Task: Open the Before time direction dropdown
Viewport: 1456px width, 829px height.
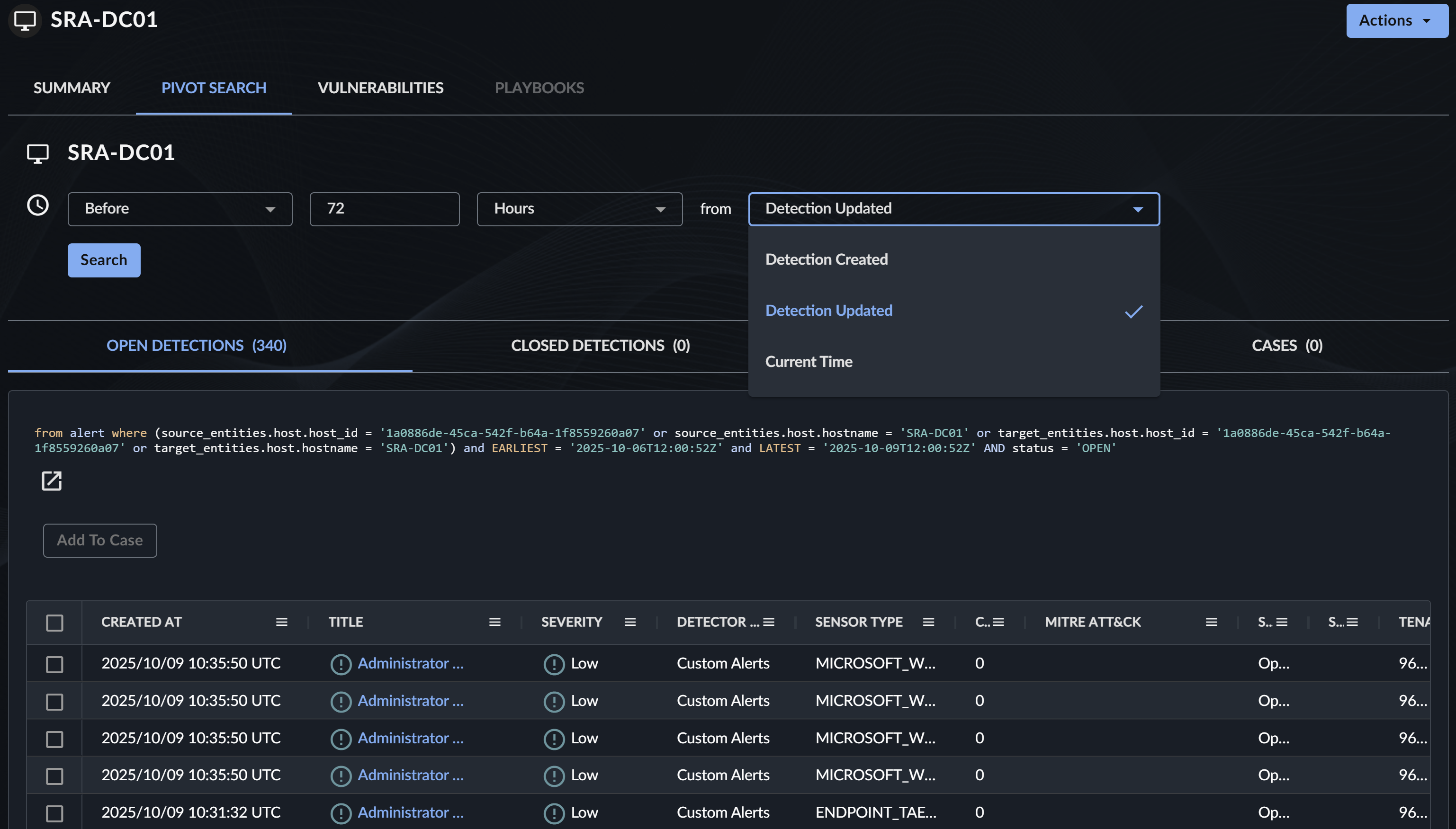Action: pyautogui.click(x=180, y=209)
